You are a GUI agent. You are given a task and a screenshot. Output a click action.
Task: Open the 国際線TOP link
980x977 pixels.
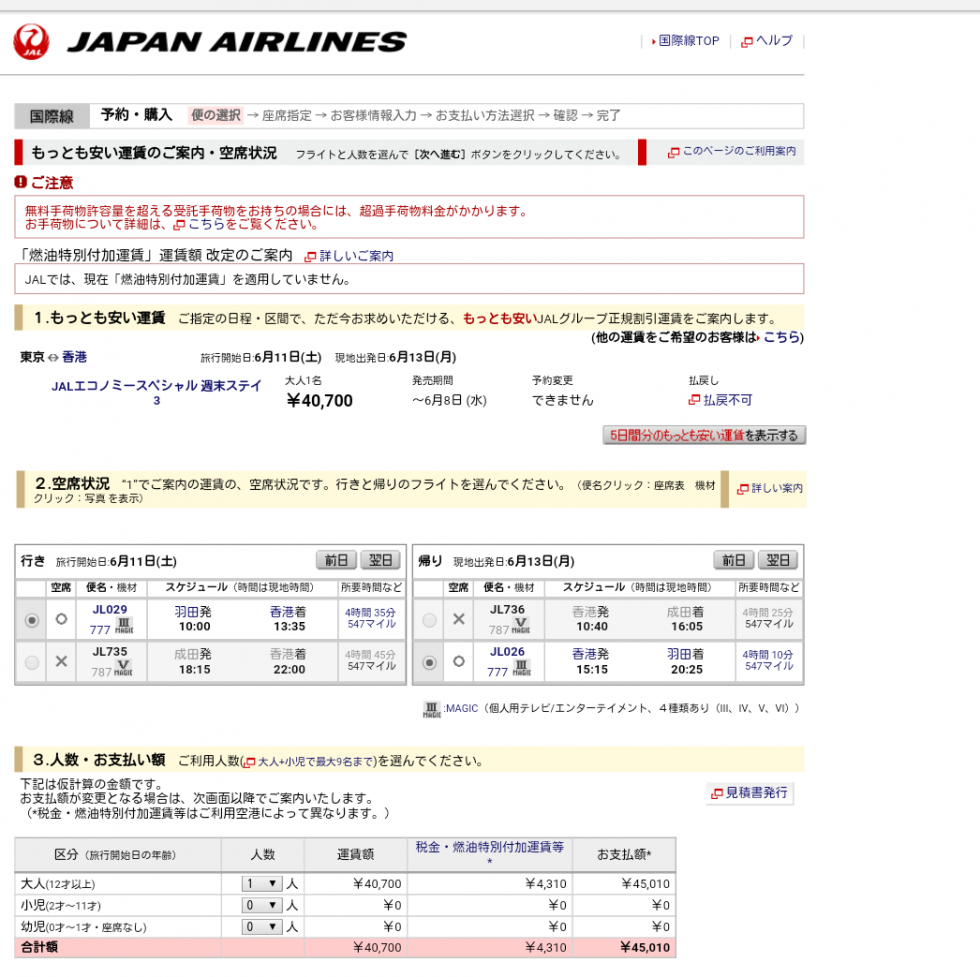[x=688, y=41]
